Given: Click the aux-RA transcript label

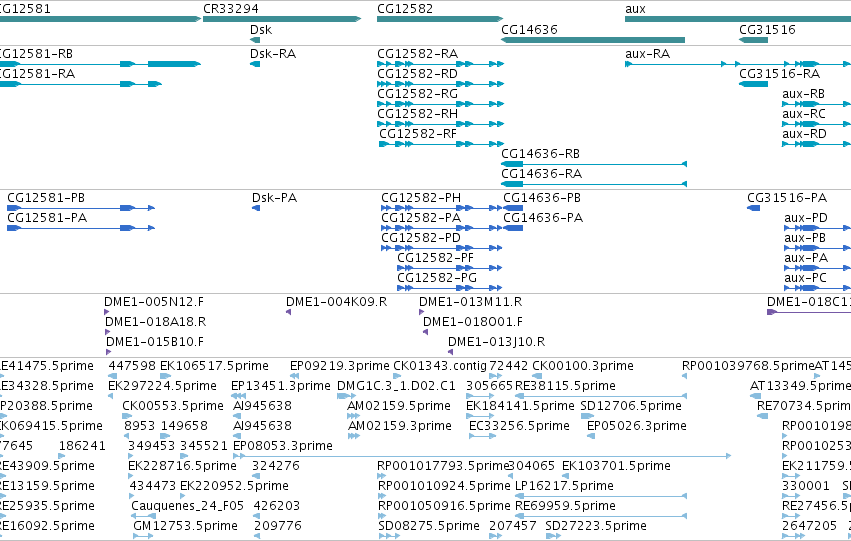Looking at the screenshot, I should coord(647,54).
